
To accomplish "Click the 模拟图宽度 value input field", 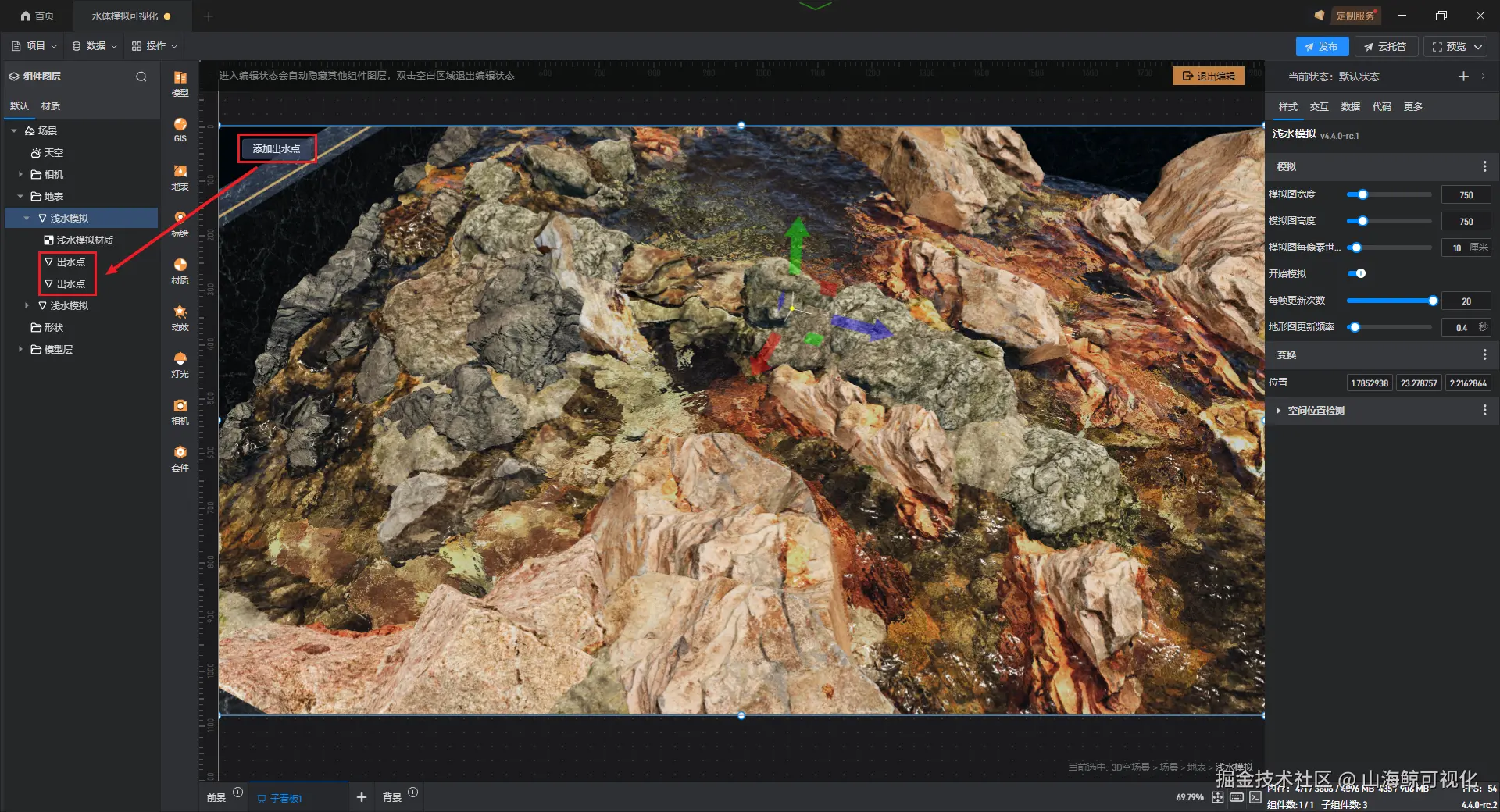I will pyautogui.click(x=1466, y=195).
